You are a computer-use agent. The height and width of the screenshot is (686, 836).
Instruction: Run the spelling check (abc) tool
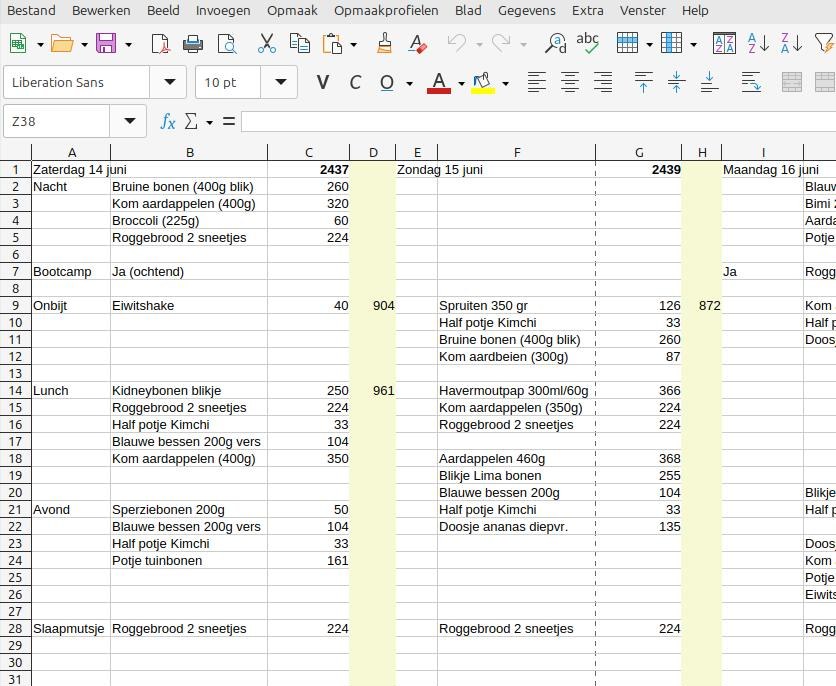click(x=588, y=44)
